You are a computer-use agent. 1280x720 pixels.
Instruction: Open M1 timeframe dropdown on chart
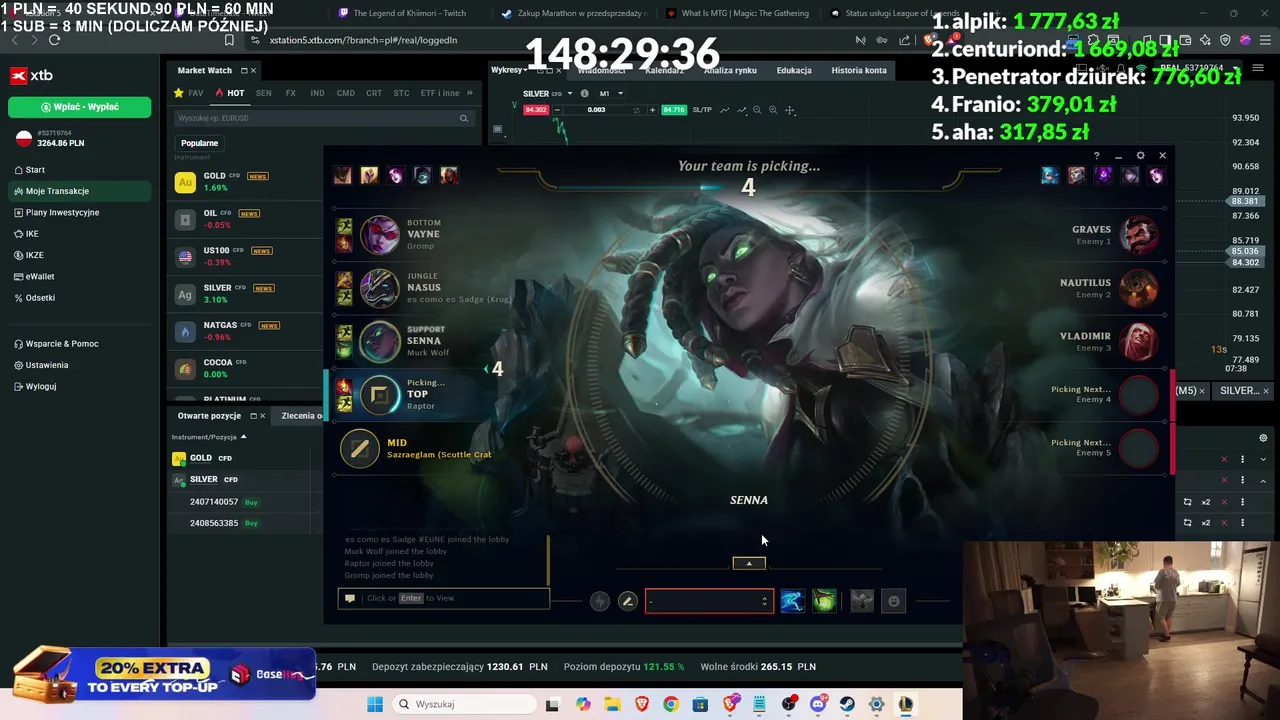tap(610, 94)
